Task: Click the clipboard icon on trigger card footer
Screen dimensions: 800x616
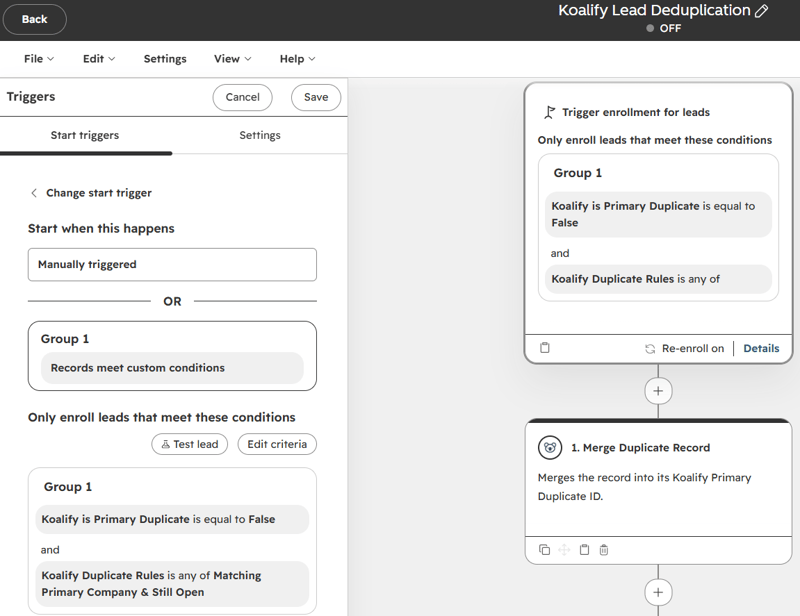Action: [545, 348]
